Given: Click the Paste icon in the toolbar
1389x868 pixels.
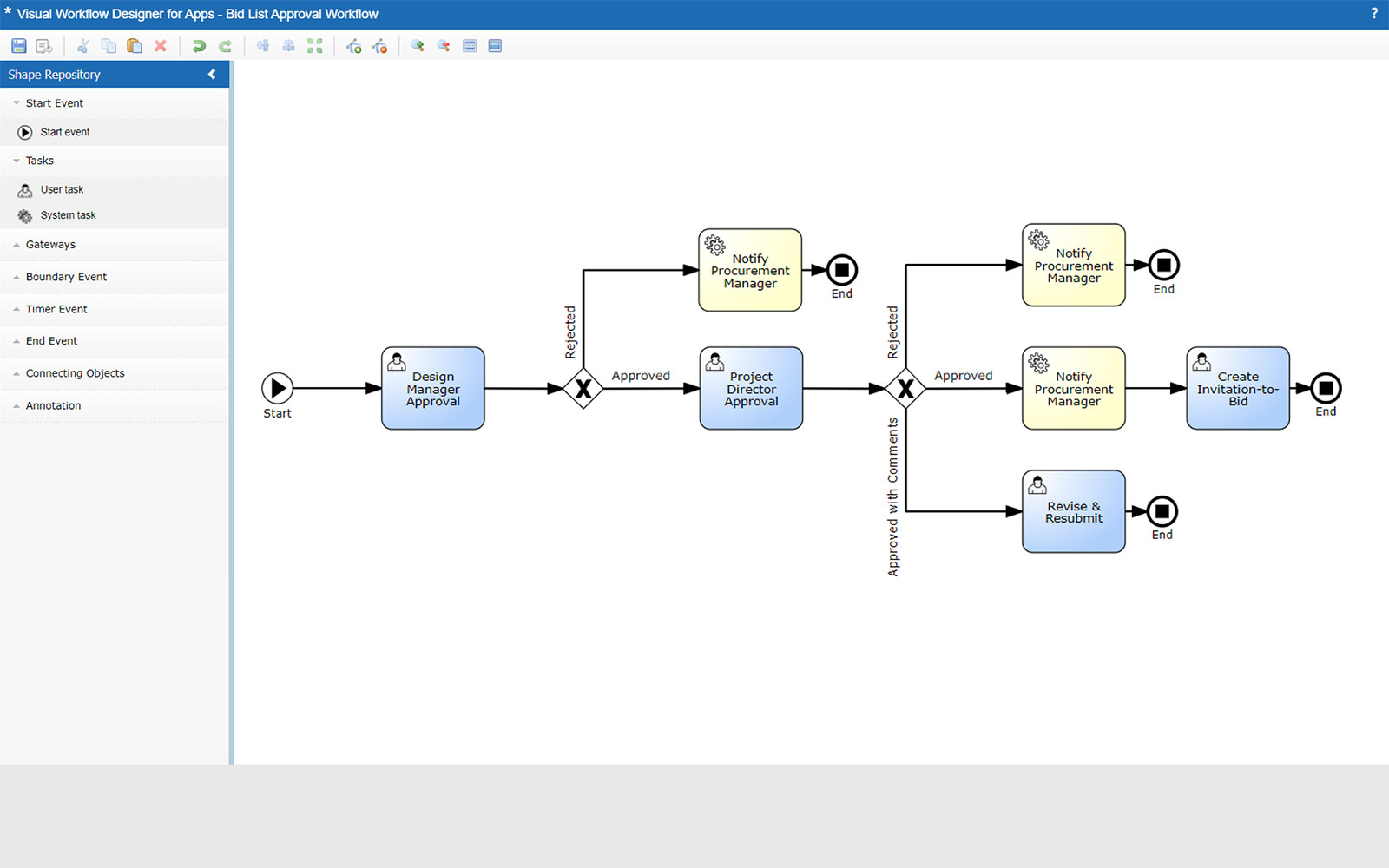Looking at the screenshot, I should coord(135,45).
